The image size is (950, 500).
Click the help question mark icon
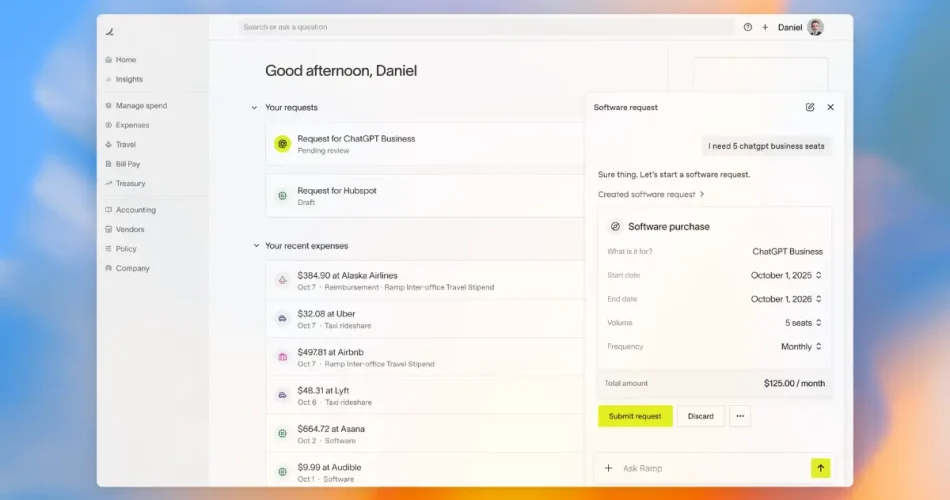(x=748, y=27)
